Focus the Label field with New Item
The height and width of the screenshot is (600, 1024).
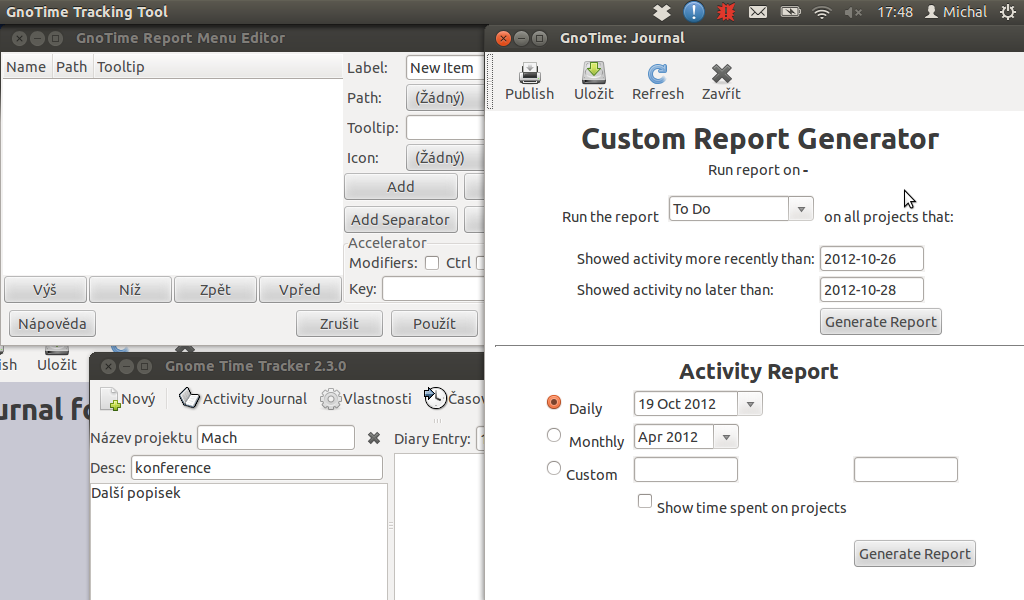click(445, 68)
